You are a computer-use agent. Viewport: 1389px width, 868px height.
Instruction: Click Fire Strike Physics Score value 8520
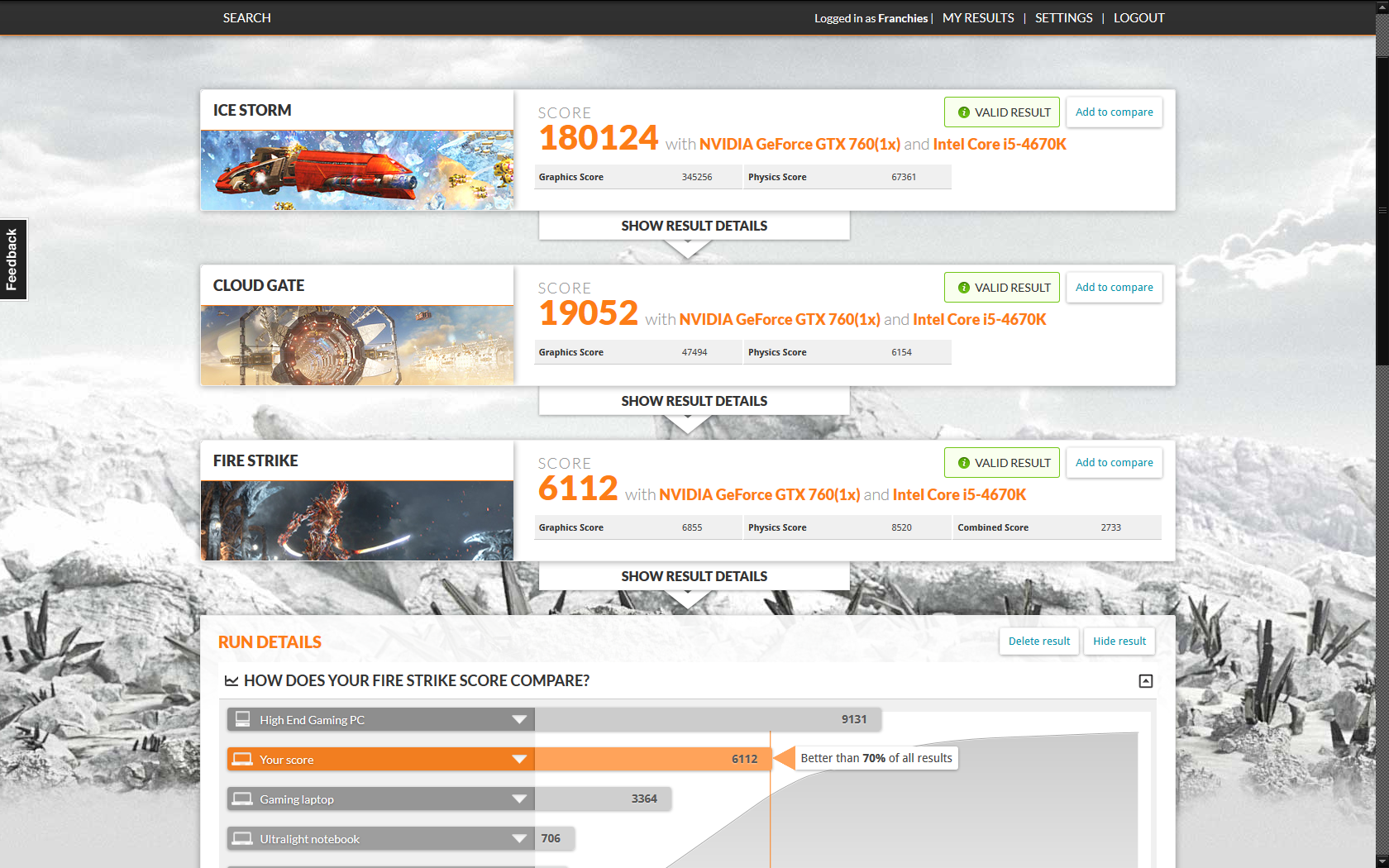pyautogui.click(x=901, y=527)
